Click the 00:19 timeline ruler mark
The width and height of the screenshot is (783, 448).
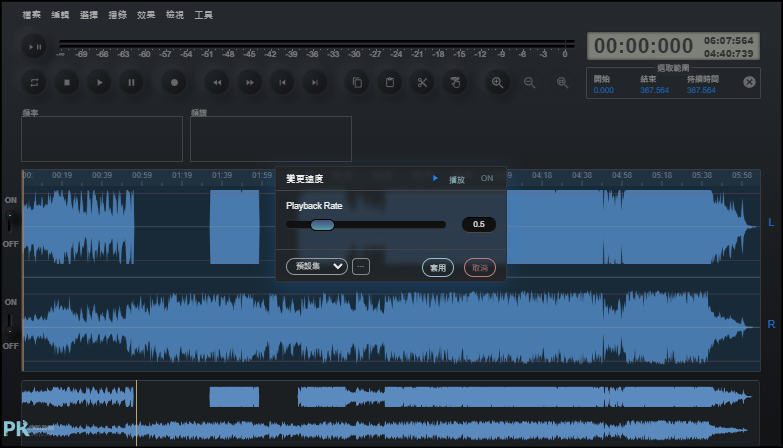point(62,175)
